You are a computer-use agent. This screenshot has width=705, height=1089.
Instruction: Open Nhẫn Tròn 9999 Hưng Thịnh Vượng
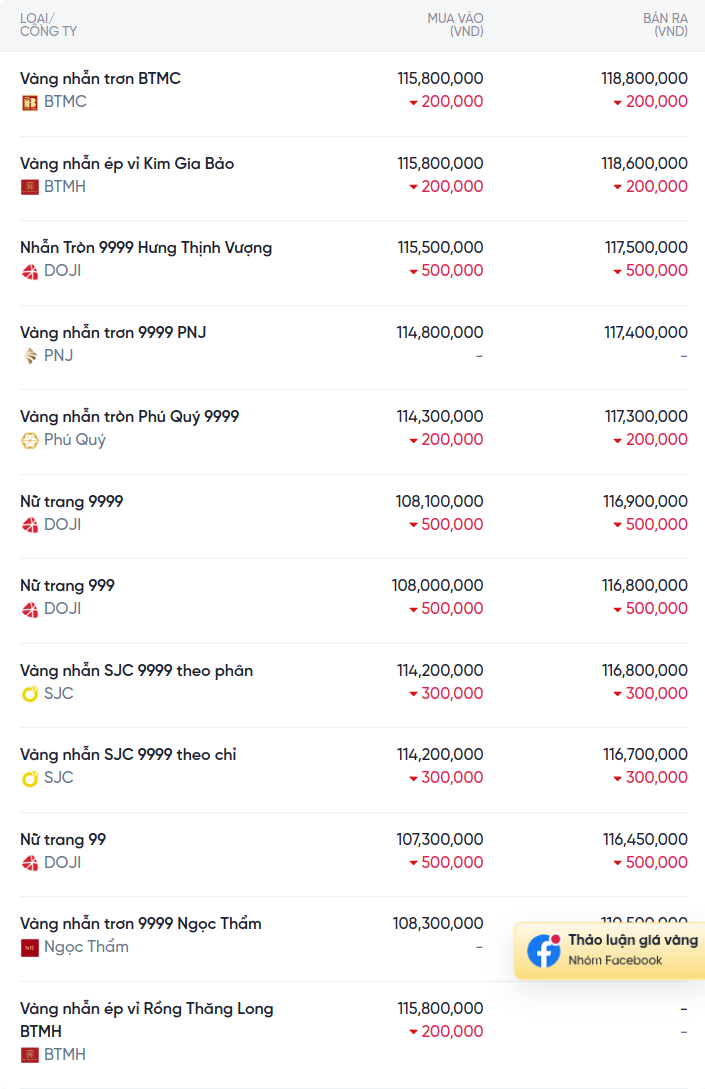point(146,248)
